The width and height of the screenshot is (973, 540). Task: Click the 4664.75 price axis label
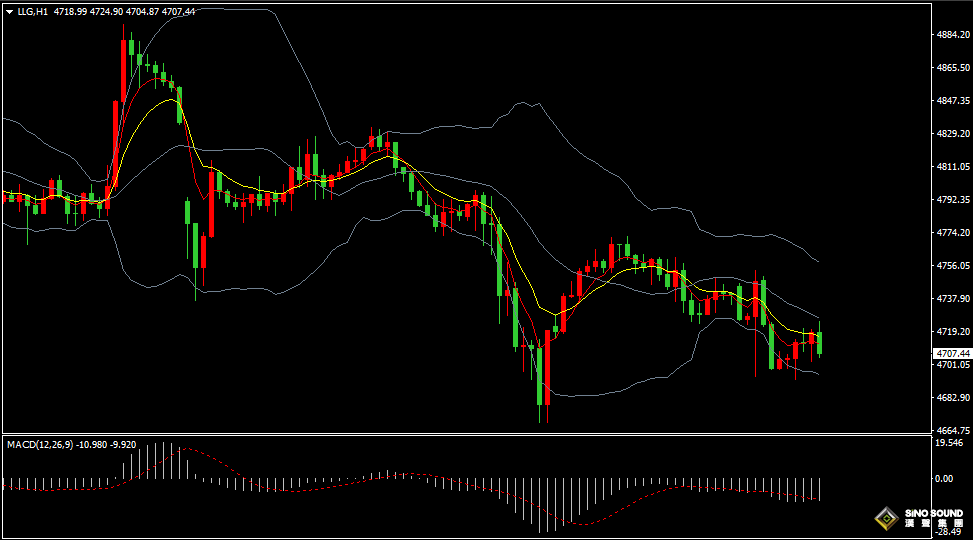coord(951,430)
